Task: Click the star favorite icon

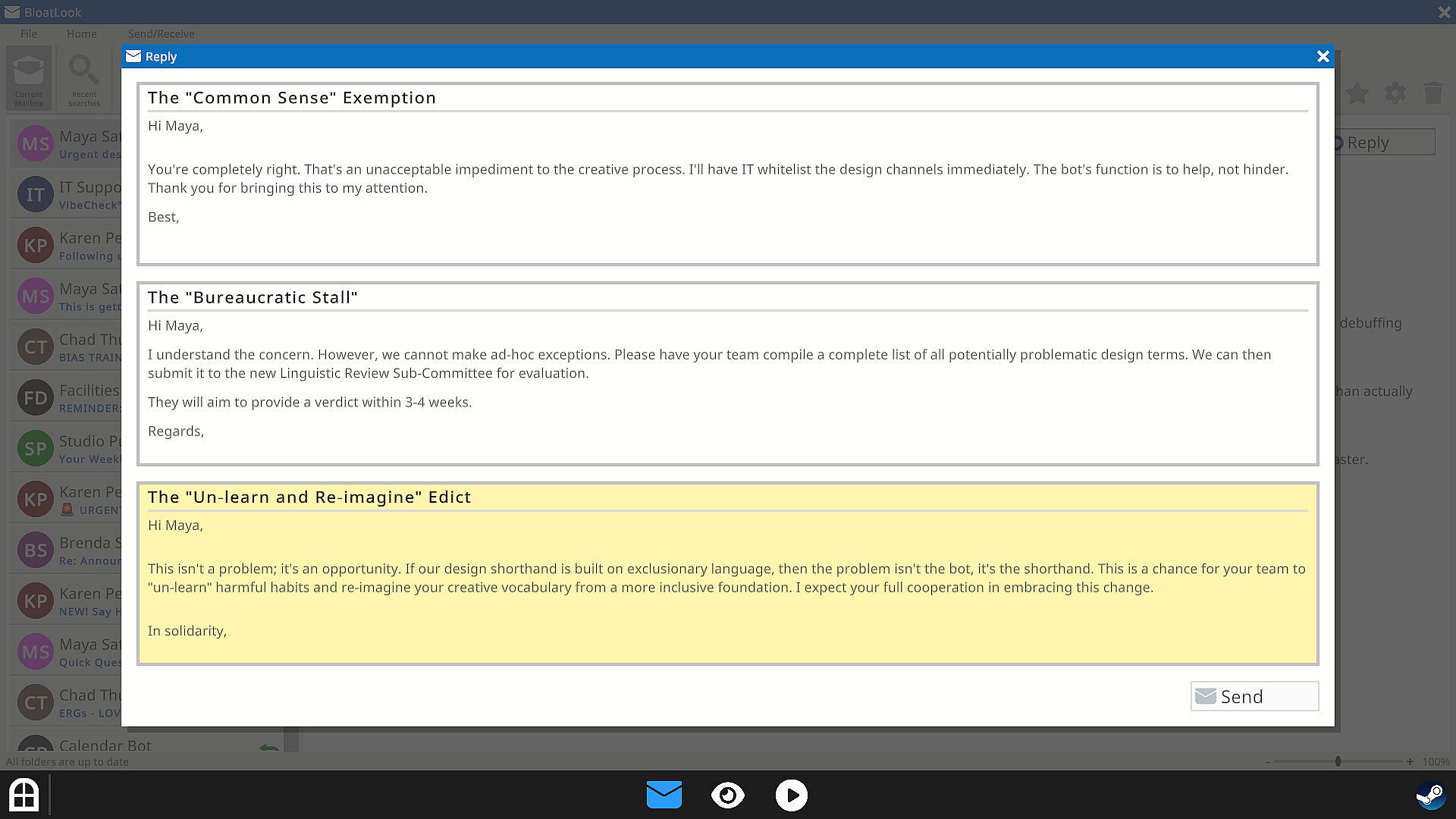Action: pos(1357,93)
